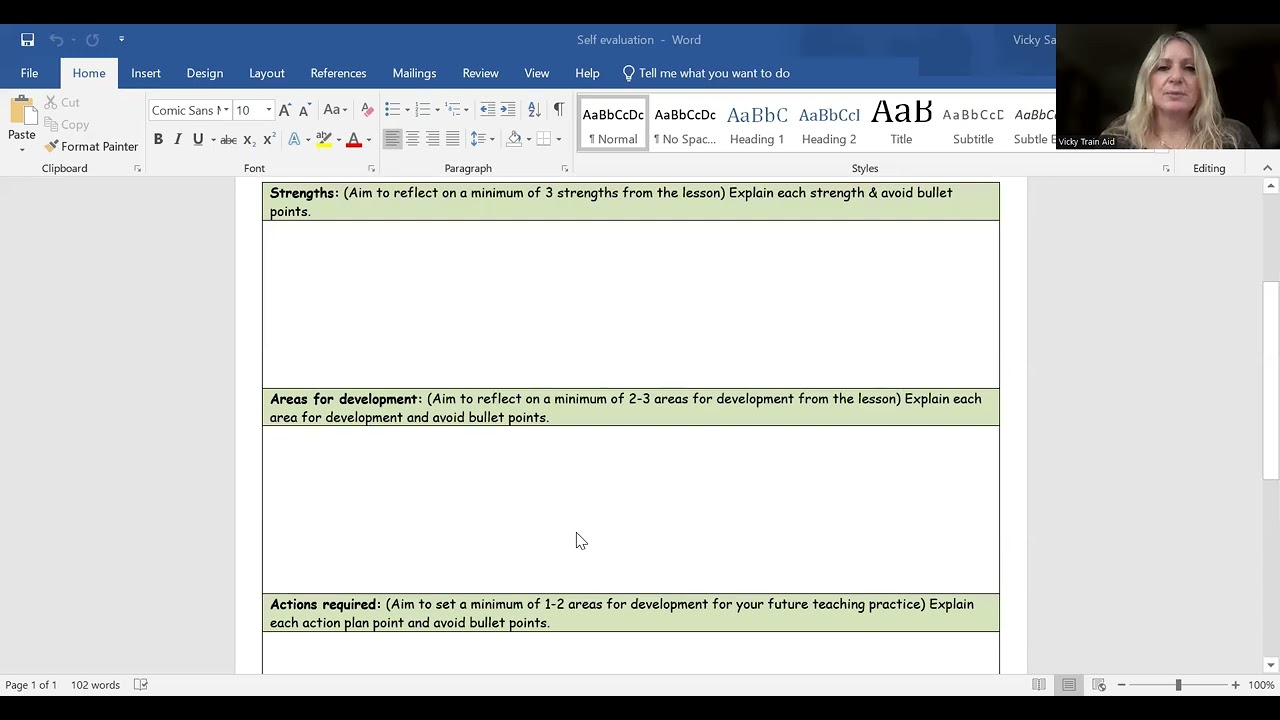Screen dimensions: 1280x720
Task: Increase font size with Grow Font
Action: [285, 110]
